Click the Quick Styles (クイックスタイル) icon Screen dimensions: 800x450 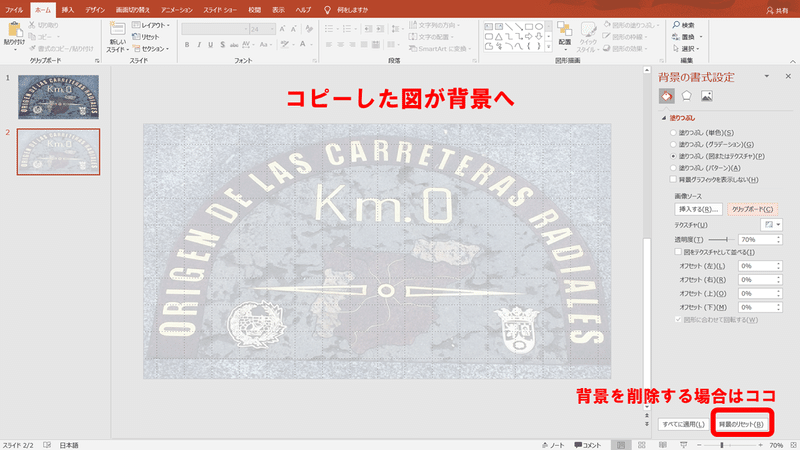click(588, 30)
